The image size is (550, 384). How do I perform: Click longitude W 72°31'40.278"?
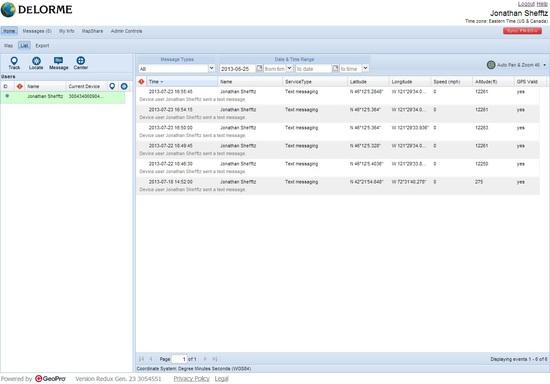click(x=409, y=182)
